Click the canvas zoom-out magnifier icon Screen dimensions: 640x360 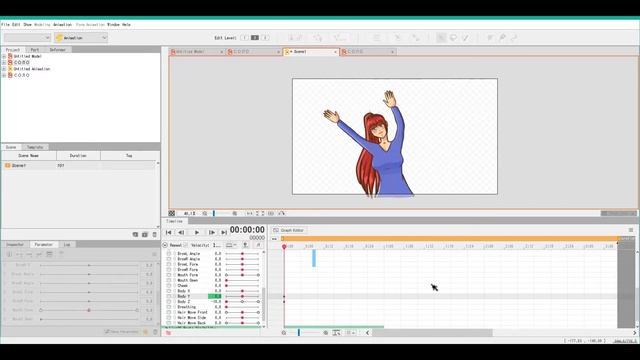(204, 213)
